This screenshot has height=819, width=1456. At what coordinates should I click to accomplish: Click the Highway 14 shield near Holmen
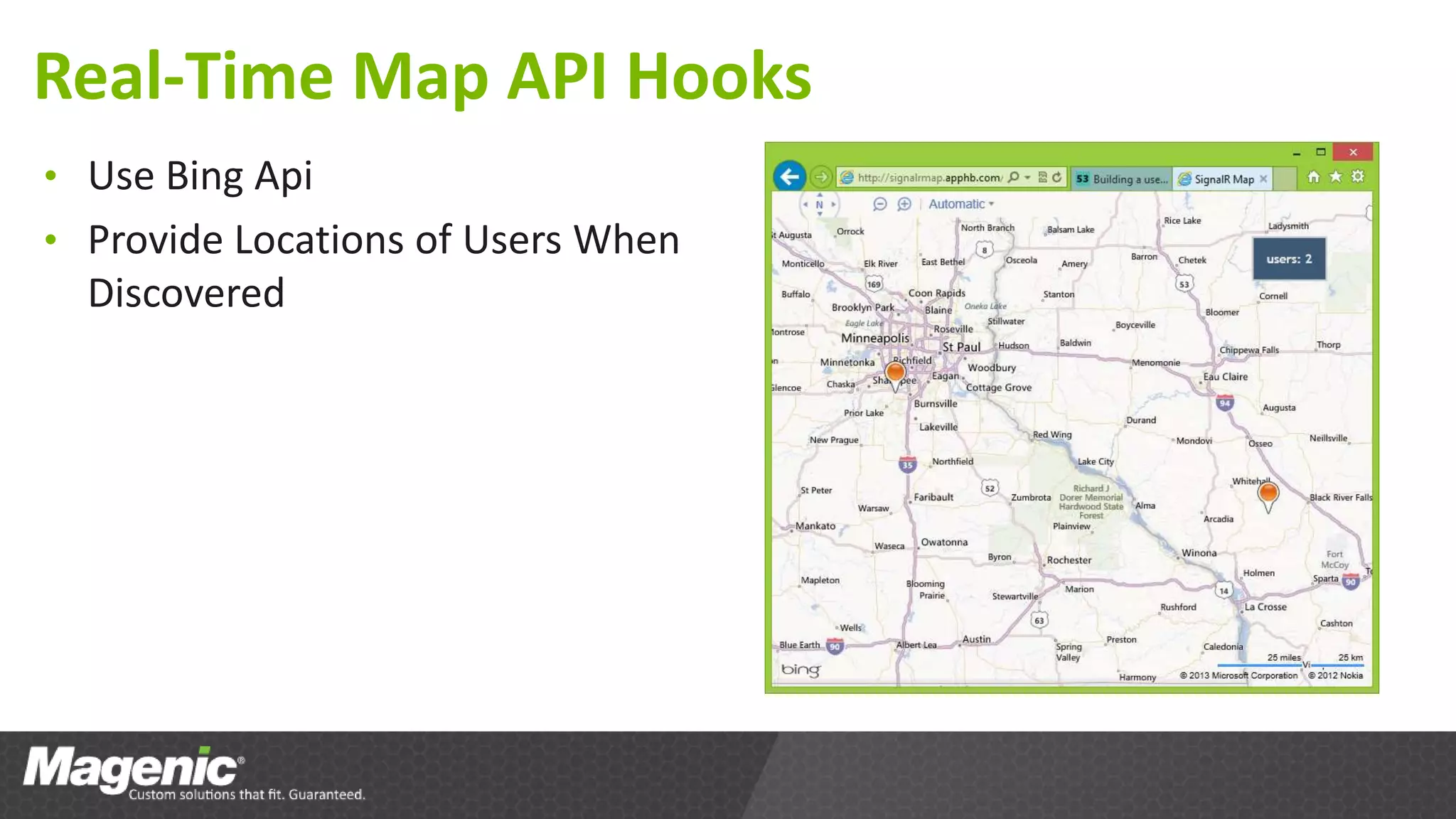(x=1224, y=591)
